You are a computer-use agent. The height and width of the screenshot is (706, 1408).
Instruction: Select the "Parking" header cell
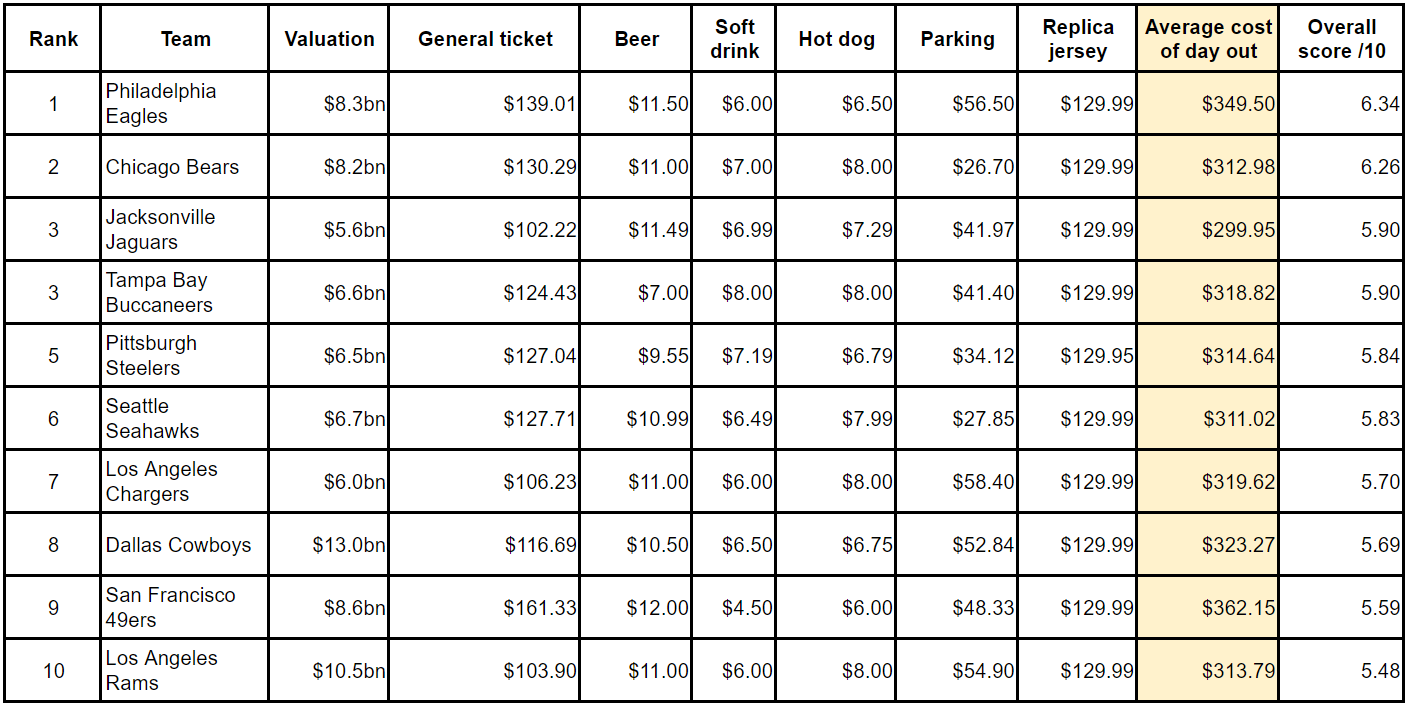click(x=957, y=40)
